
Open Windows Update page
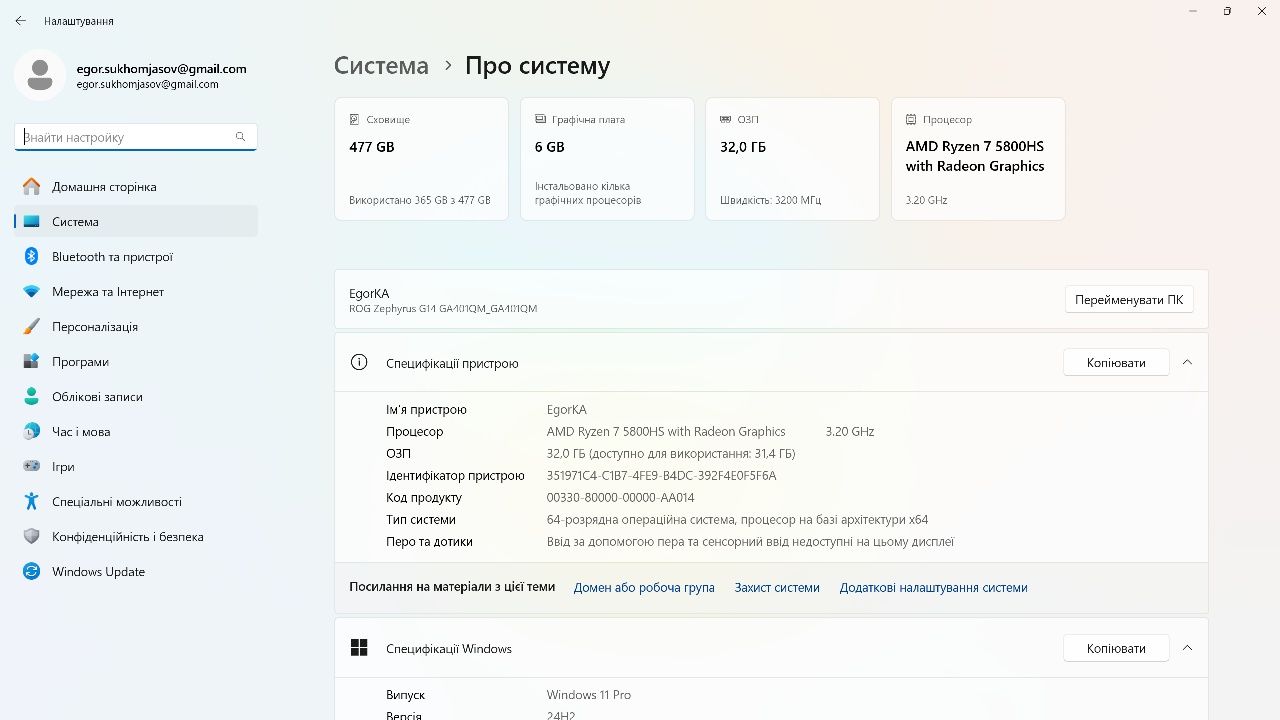(136, 572)
